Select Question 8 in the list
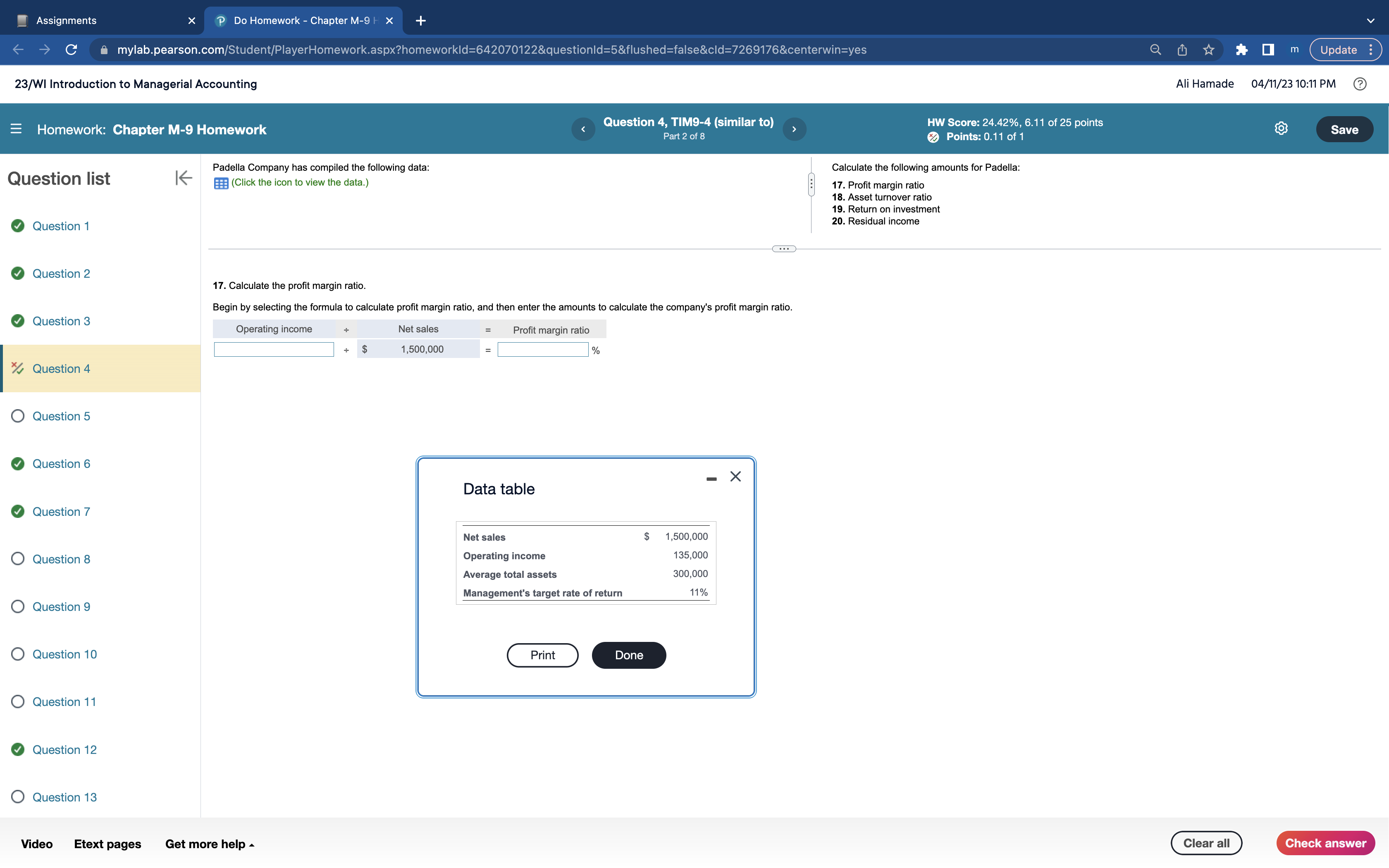The height and width of the screenshot is (868, 1389). click(61, 559)
